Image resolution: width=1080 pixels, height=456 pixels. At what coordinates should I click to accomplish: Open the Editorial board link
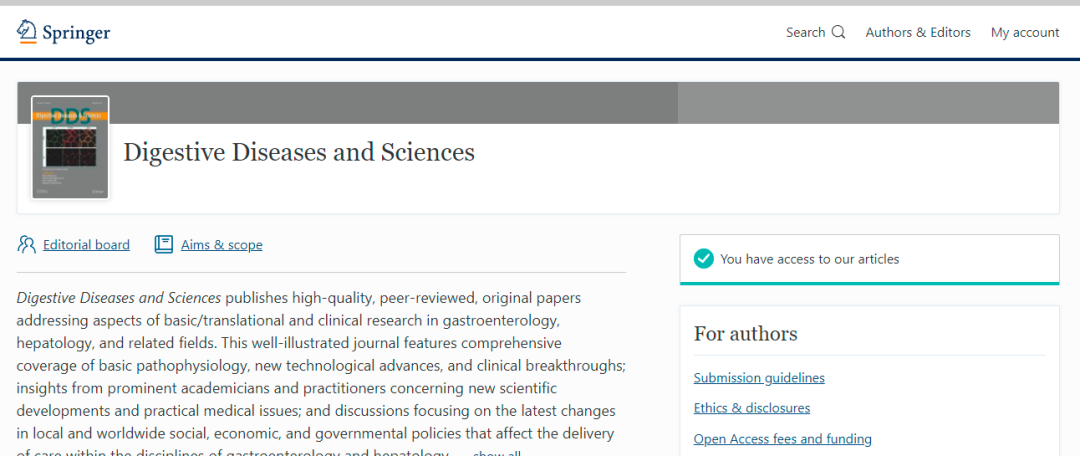click(86, 245)
